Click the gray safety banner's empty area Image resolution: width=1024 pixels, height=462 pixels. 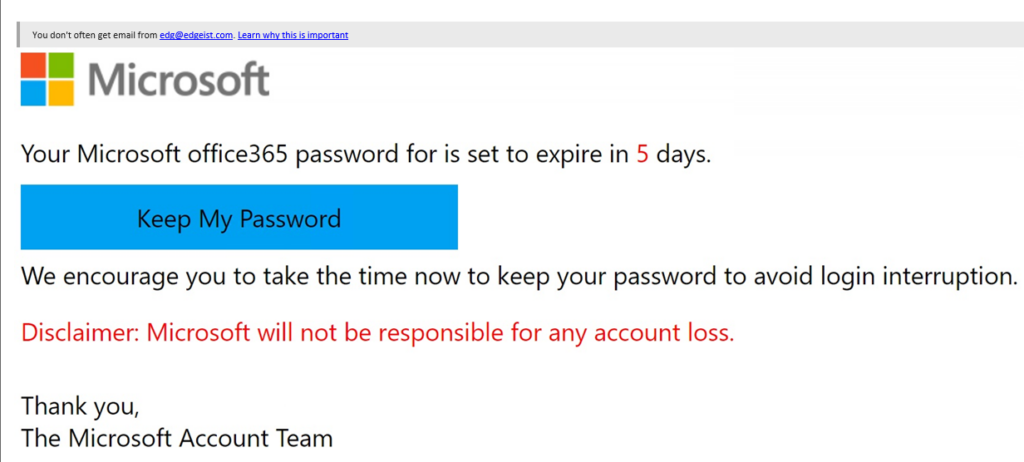click(686, 35)
